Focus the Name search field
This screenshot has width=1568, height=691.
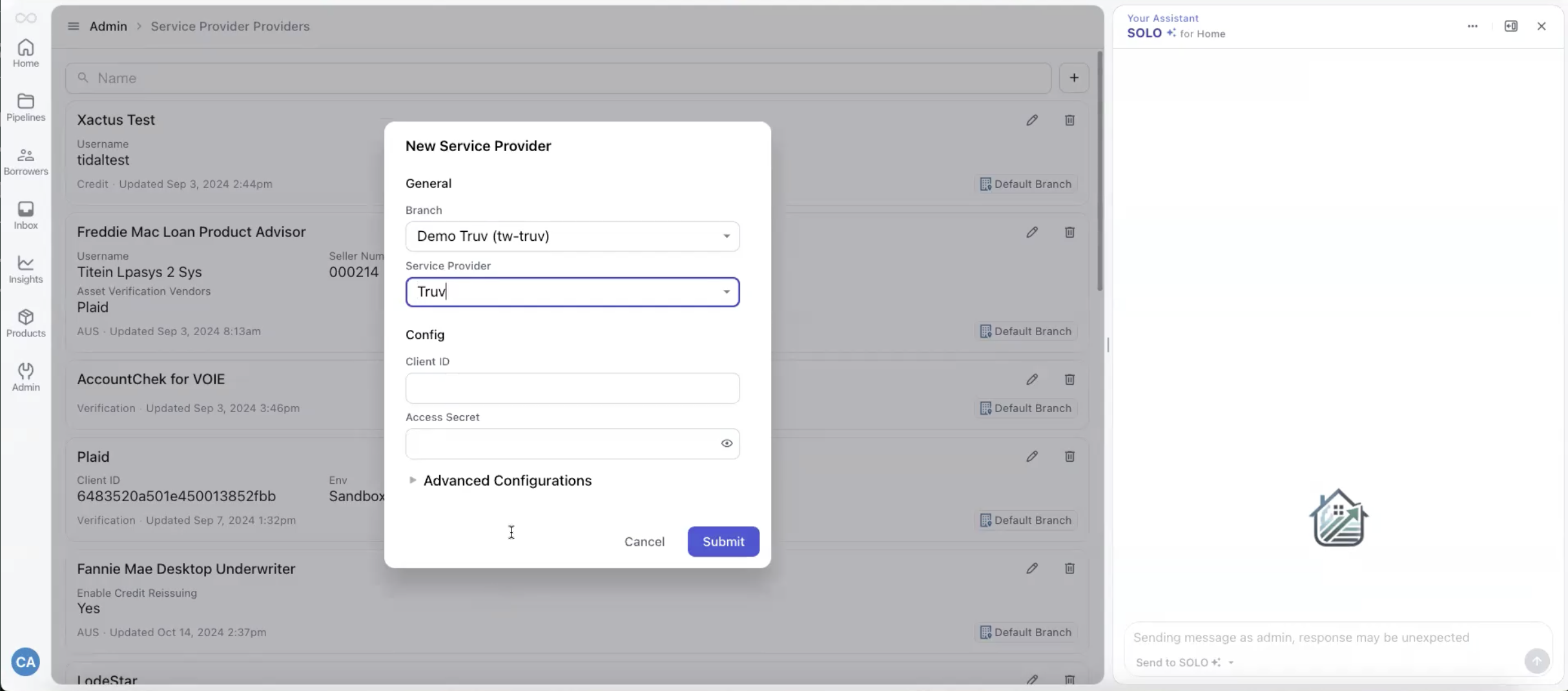tap(558, 77)
